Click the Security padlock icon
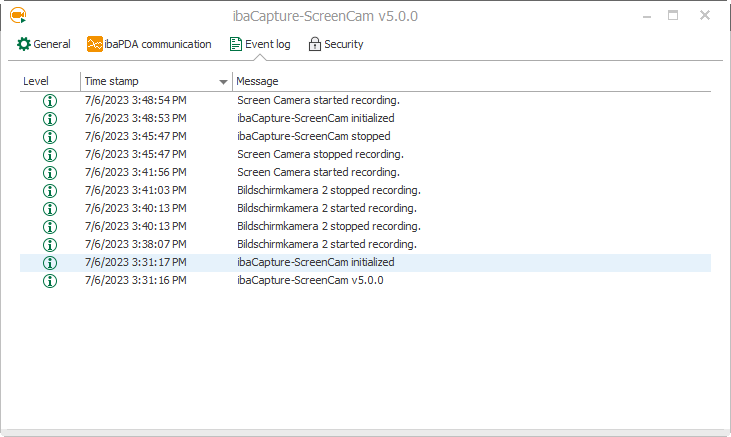This screenshot has width=731, height=437. point(315,44)
